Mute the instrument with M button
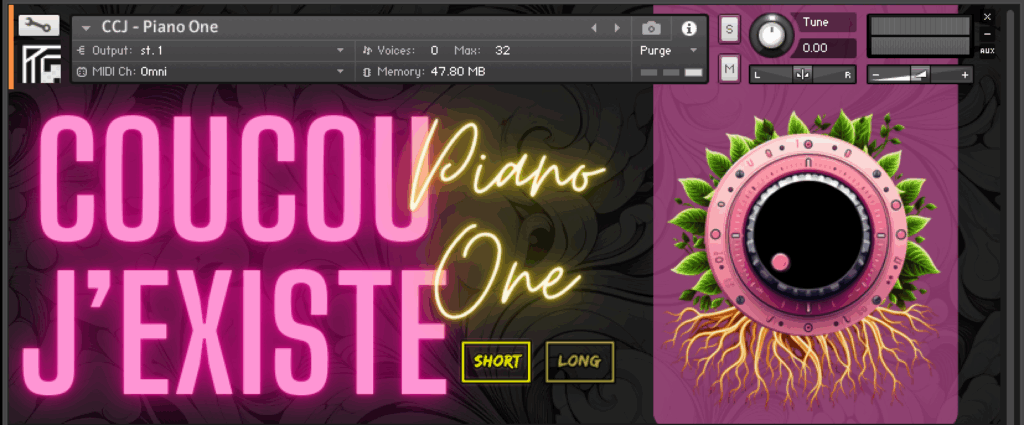The image size is (1024, 425). [x=729, y=68]
